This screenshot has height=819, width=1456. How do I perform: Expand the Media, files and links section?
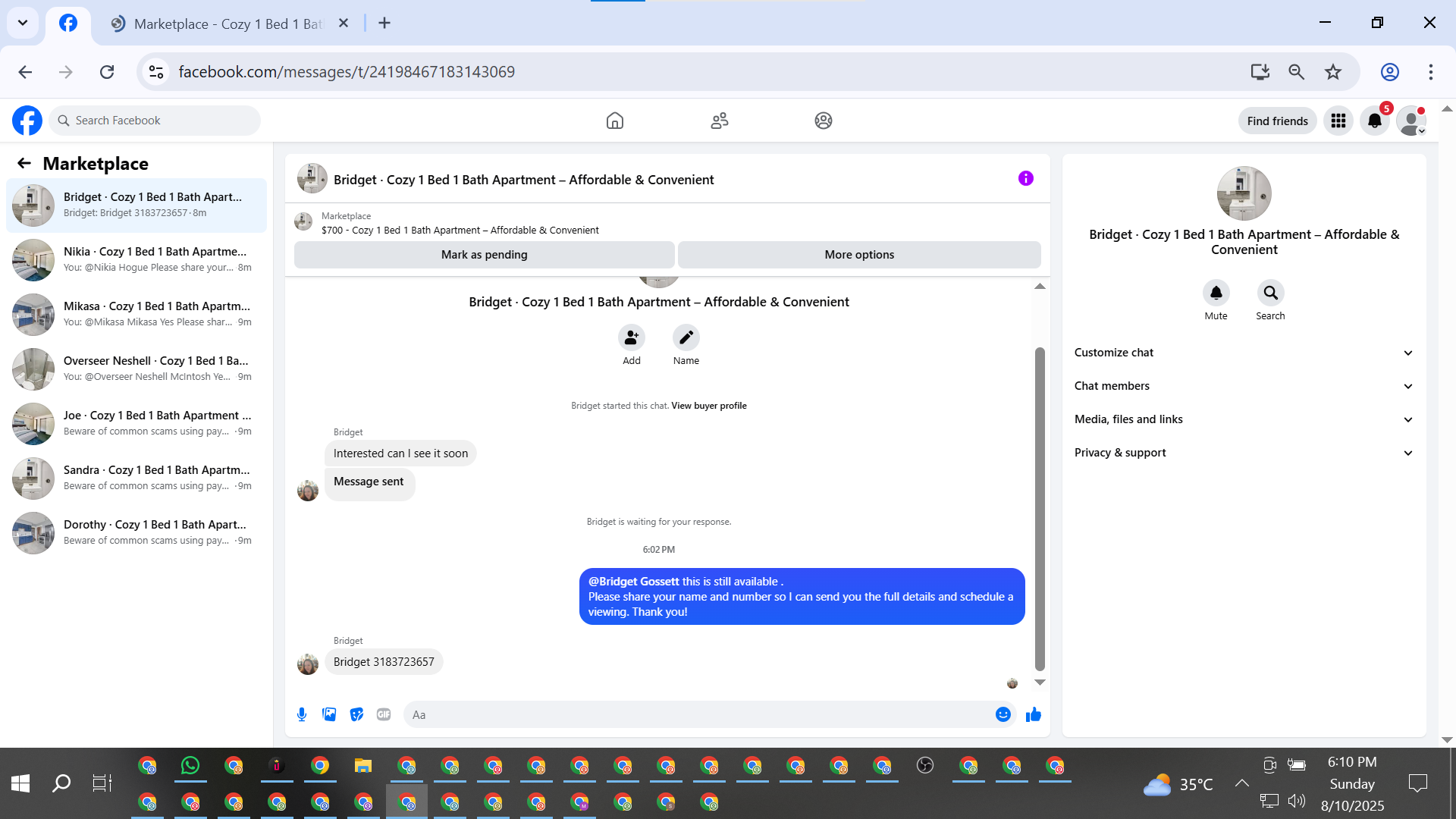tap(1244, 419)
